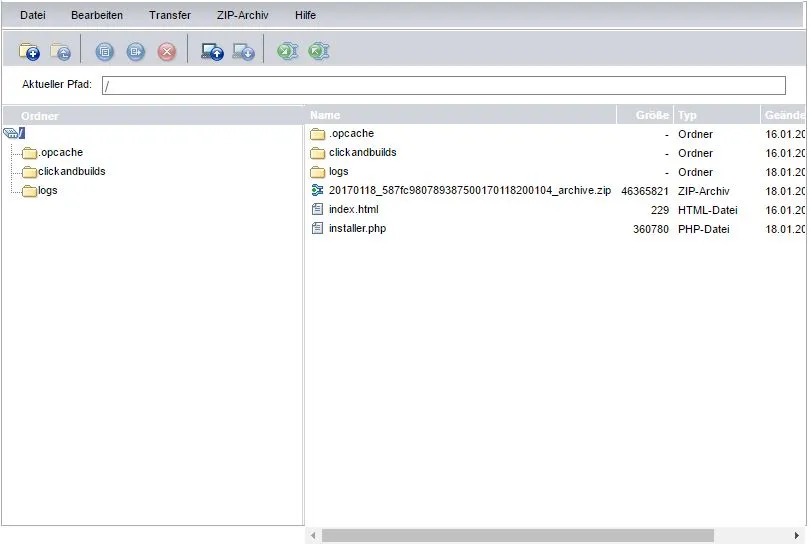Image resolution: width=810 pixels, height=547 pixels.
Task: Click the download icon with down arrow
Action: point(243,51)
